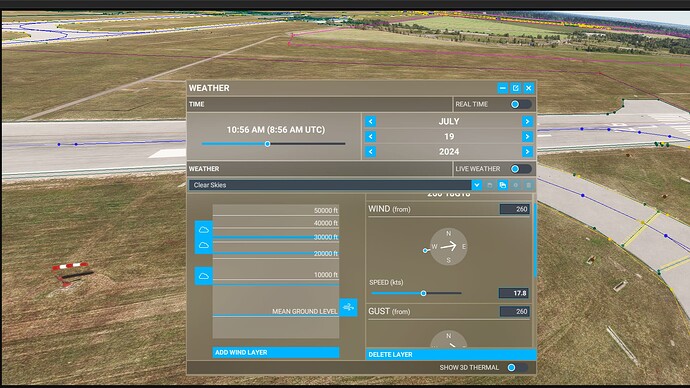Go to previous month before July
This screenshot has height=388, width=690.
click(371, 121)
